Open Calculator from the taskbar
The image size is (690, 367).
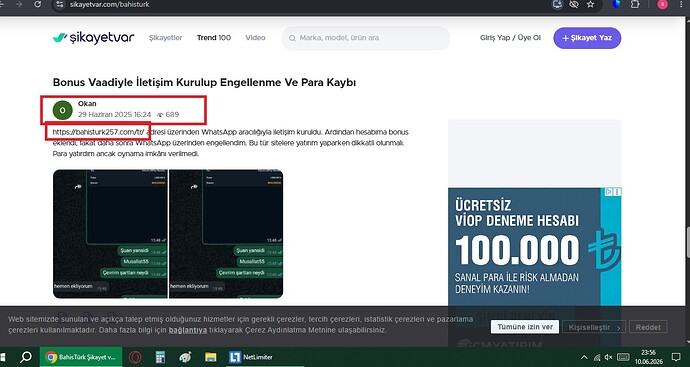tap(160, 357)
